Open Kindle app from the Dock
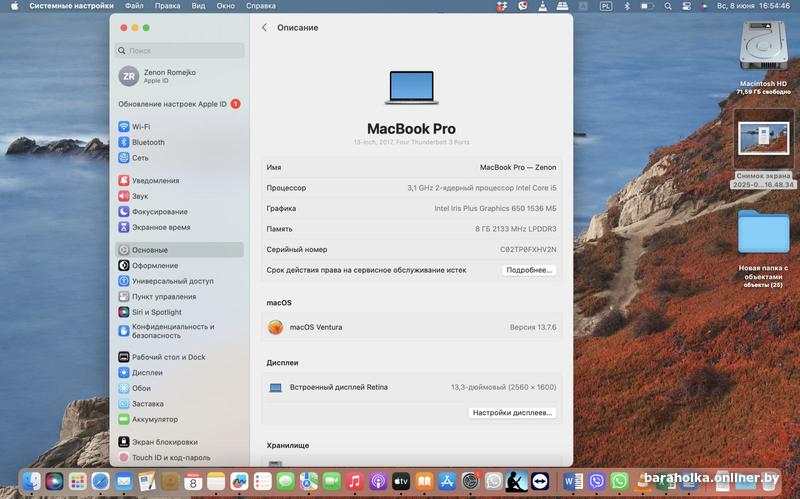The width and height of the screenshot is (800, 499). (516, 481)
